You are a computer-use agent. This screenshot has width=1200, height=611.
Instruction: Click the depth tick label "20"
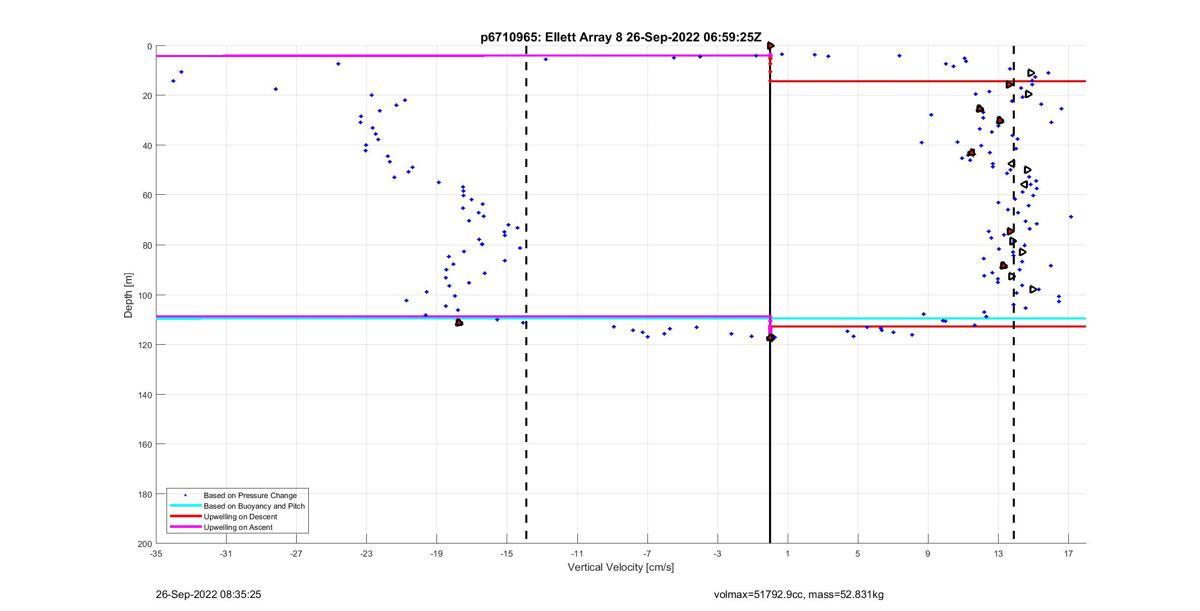click(x=147, y=96)
